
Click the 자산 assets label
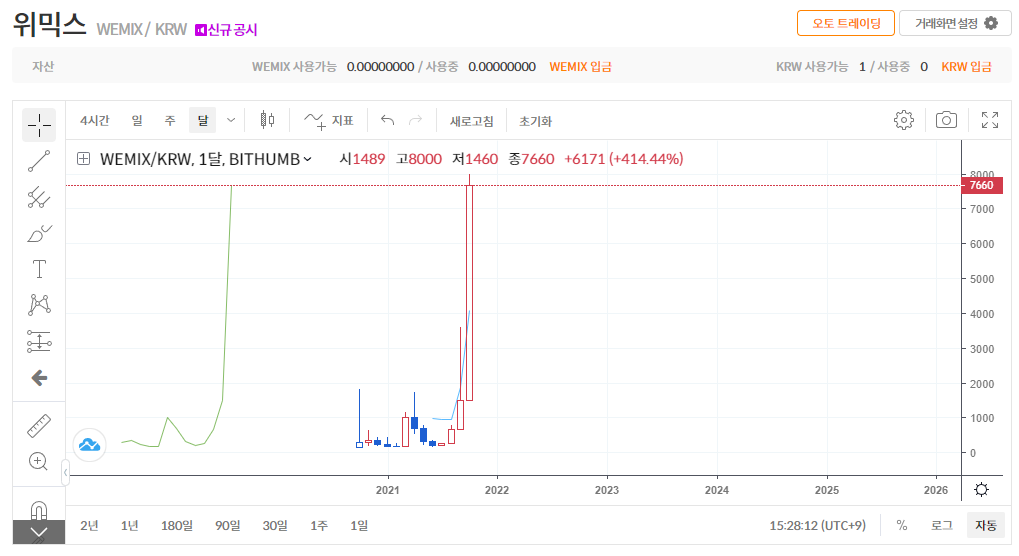[43, 66]
